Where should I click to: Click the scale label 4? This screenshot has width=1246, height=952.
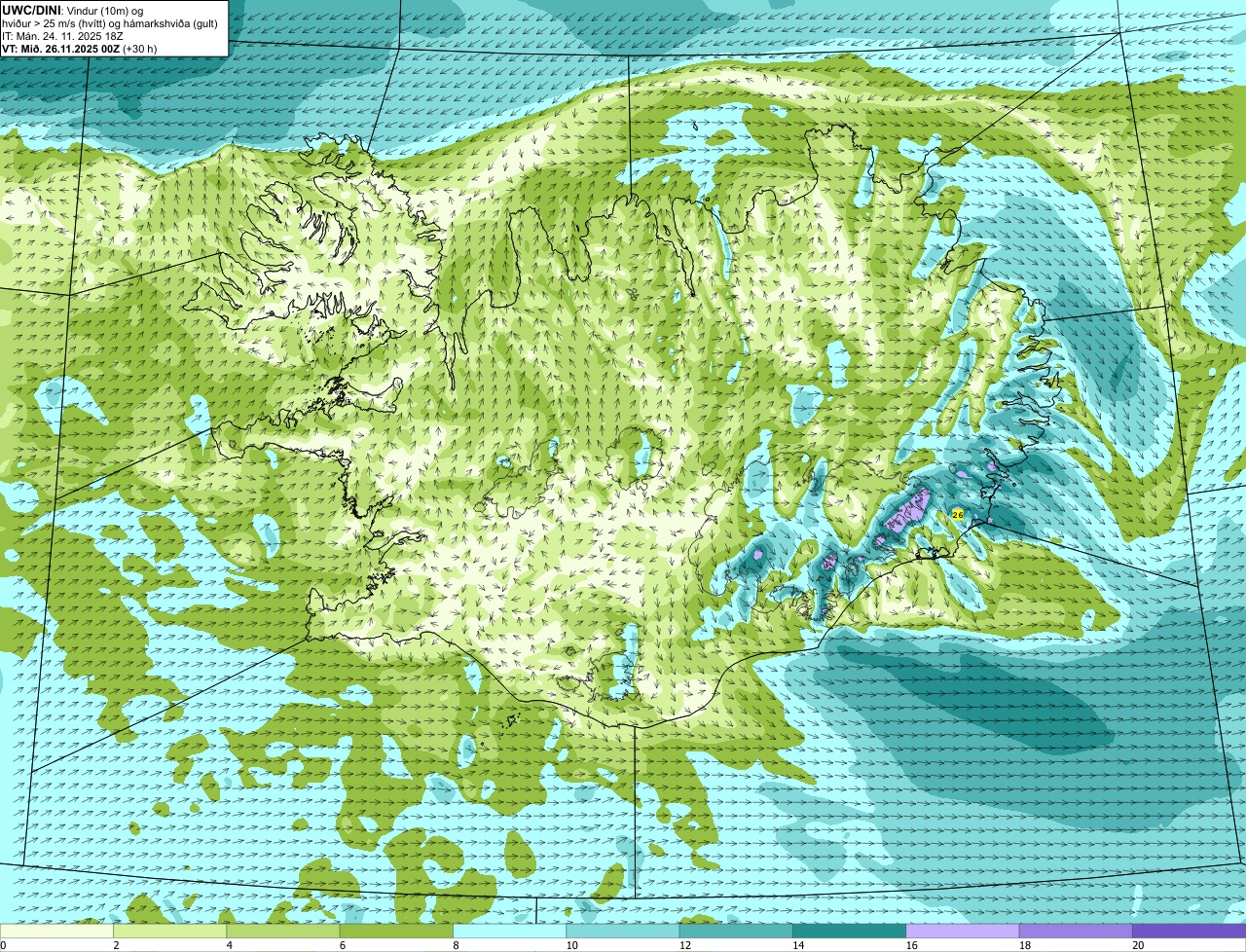click(228, 945)
